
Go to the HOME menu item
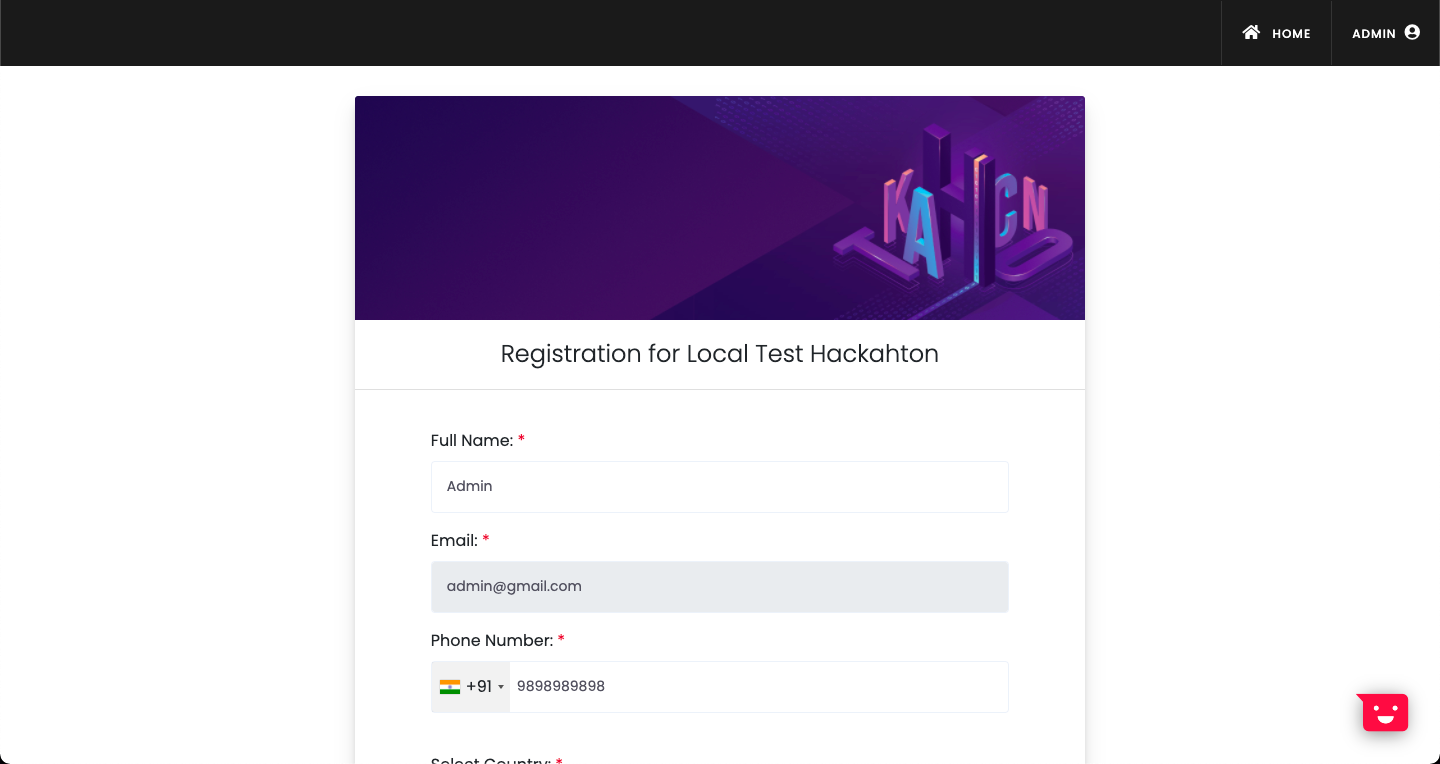(x=1290, y=34)
